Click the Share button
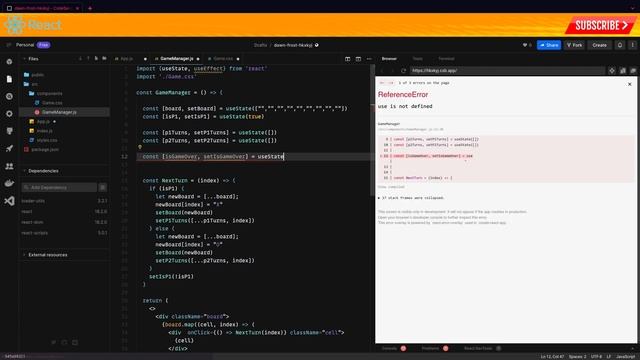Viewport: 640px width, 360px height. [549, 45]
